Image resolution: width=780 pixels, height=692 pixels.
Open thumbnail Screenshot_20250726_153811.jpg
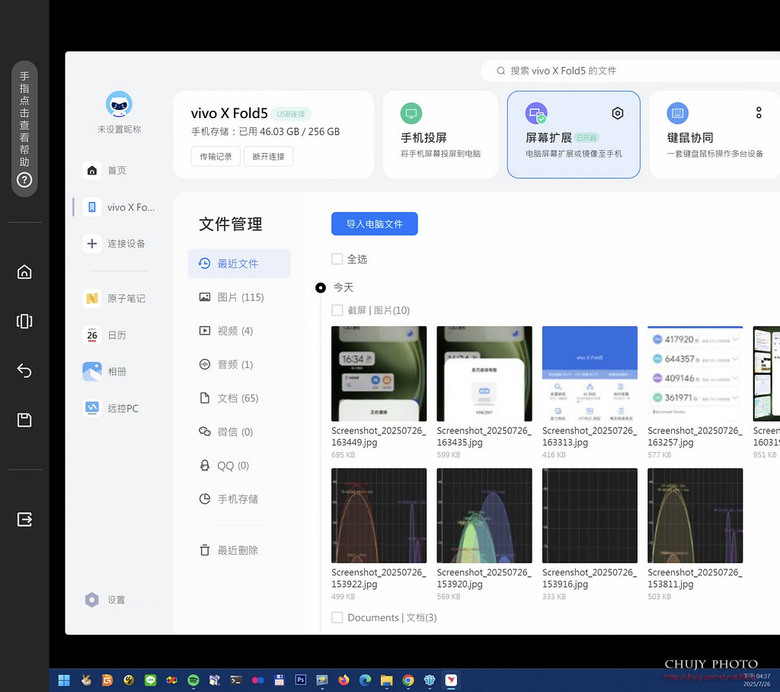695,515
